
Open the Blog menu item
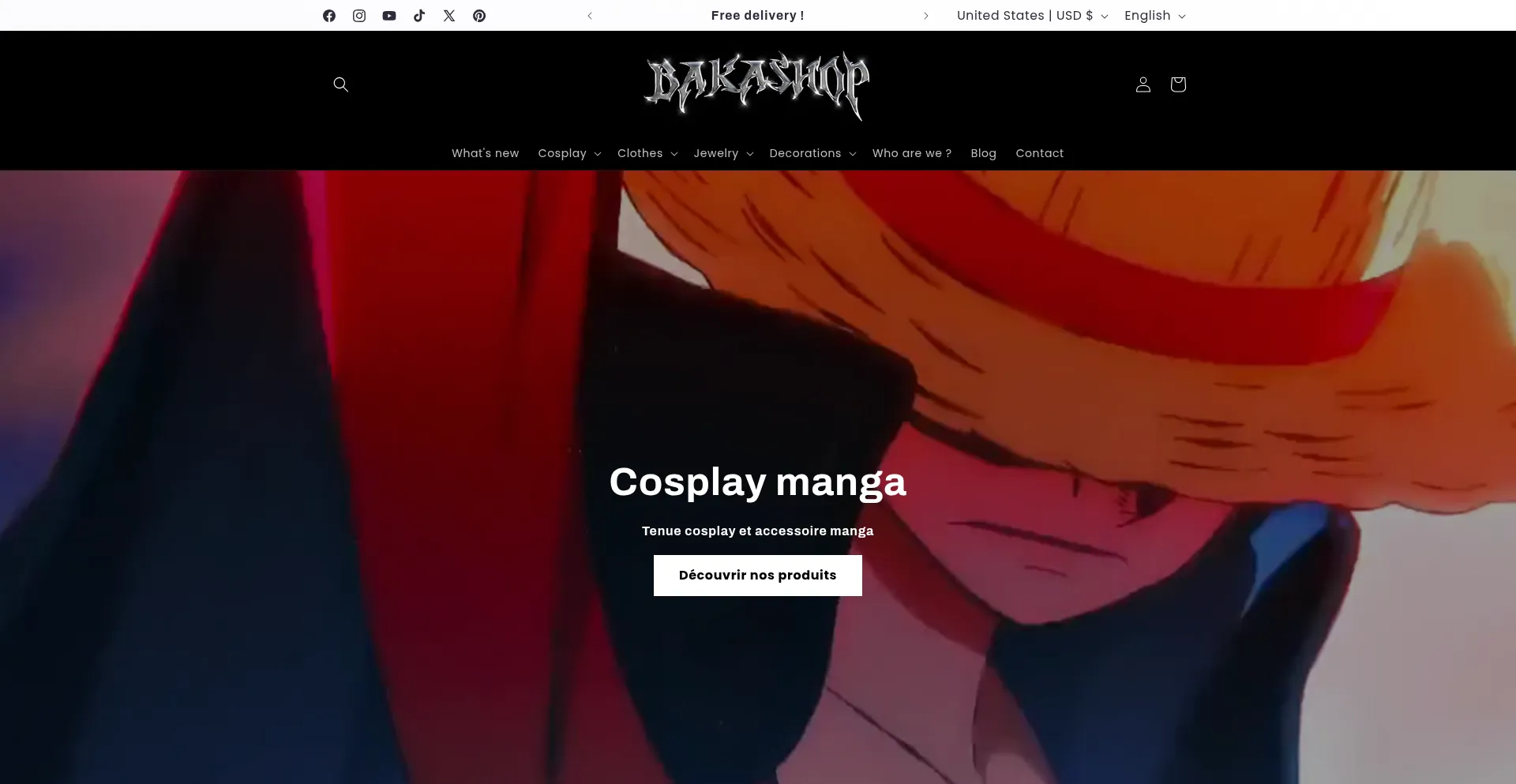pyautogui.click(x=983, y=153)
